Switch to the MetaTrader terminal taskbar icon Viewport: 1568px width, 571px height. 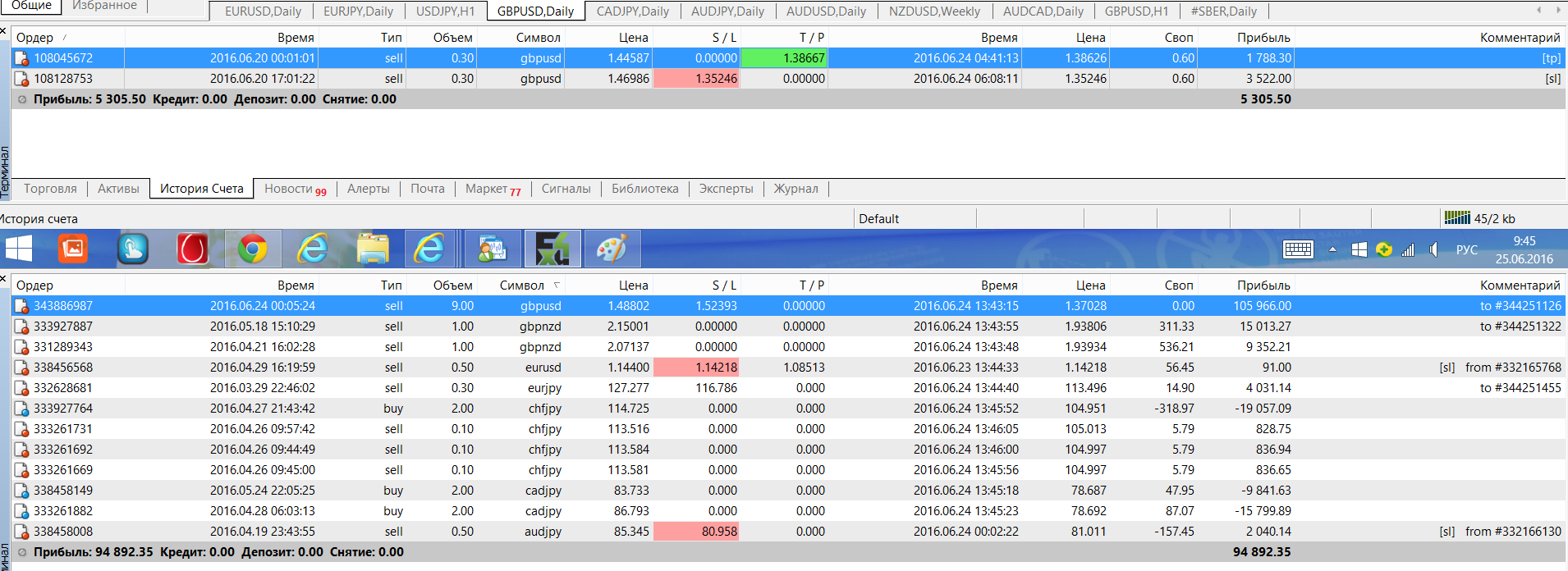point(493,249)
